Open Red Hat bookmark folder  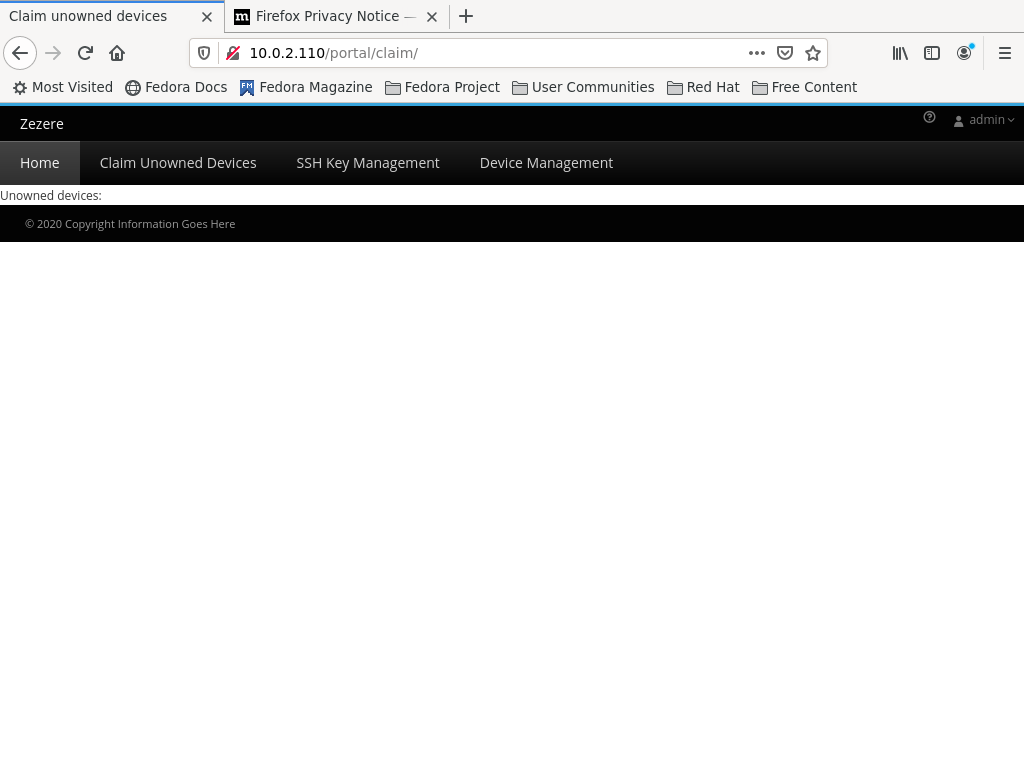[x=703, y=88]
